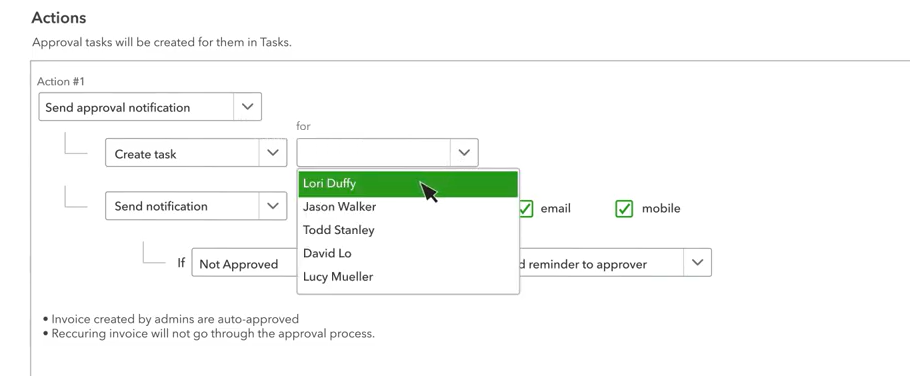Choose Jason Walker as the approver
Screen dimensions: 910x376
pyautogui.click(x=408, y=207)
